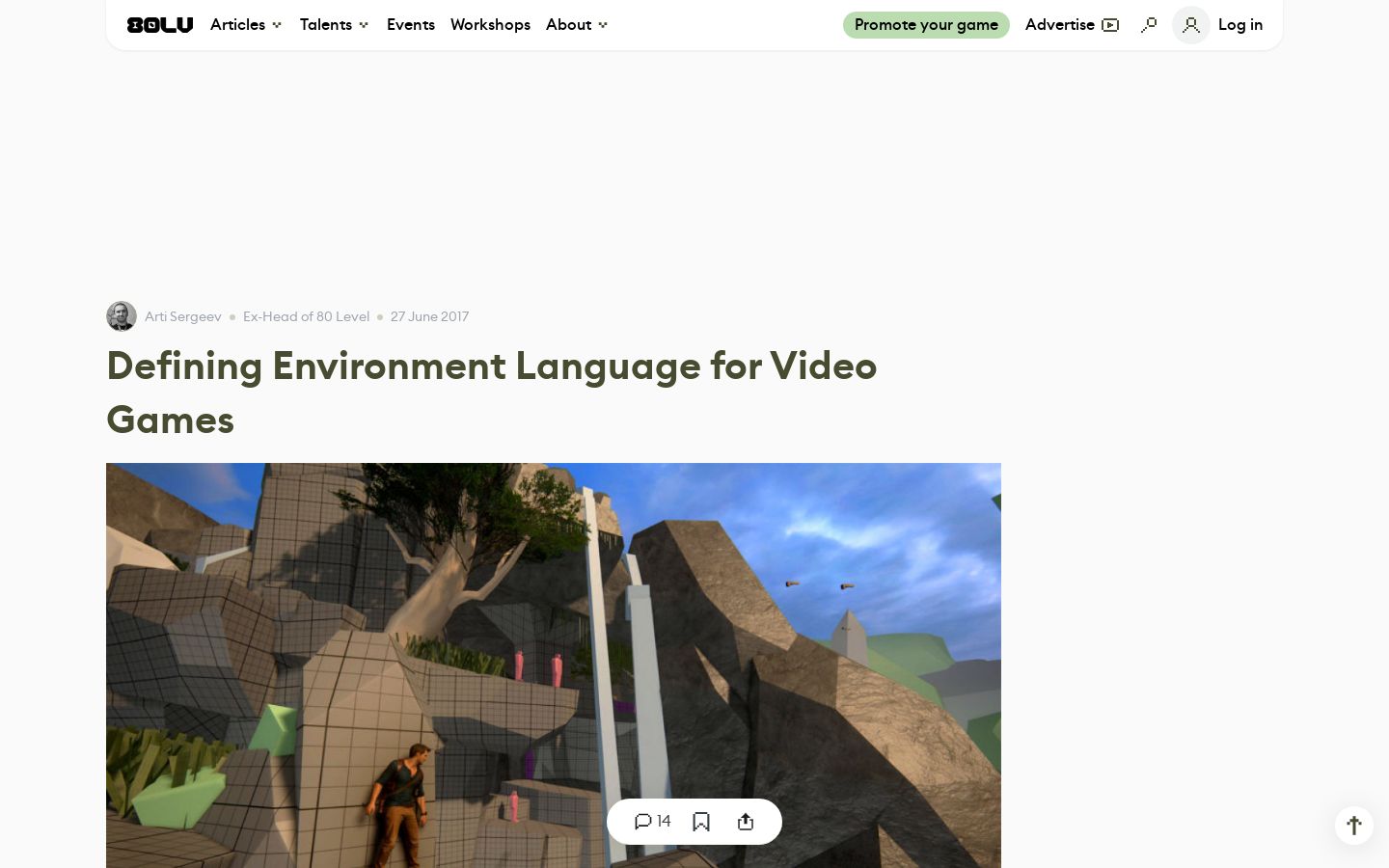Open the 80LV logo home link
Viewport: 1389px width, 868px height.
[160, 25]
